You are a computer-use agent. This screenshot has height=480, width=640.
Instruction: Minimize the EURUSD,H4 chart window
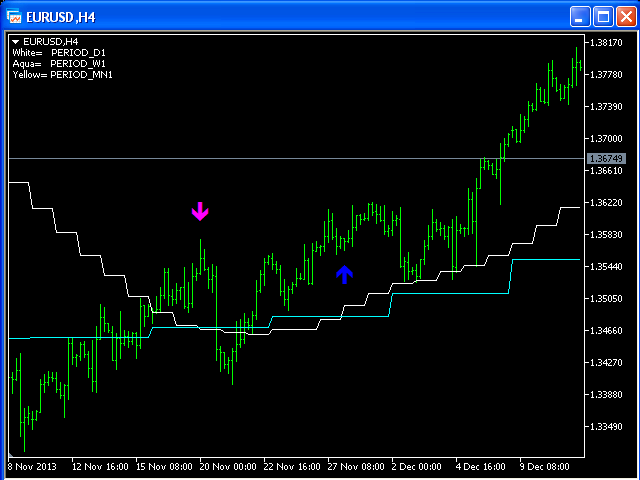click(581, 16)
